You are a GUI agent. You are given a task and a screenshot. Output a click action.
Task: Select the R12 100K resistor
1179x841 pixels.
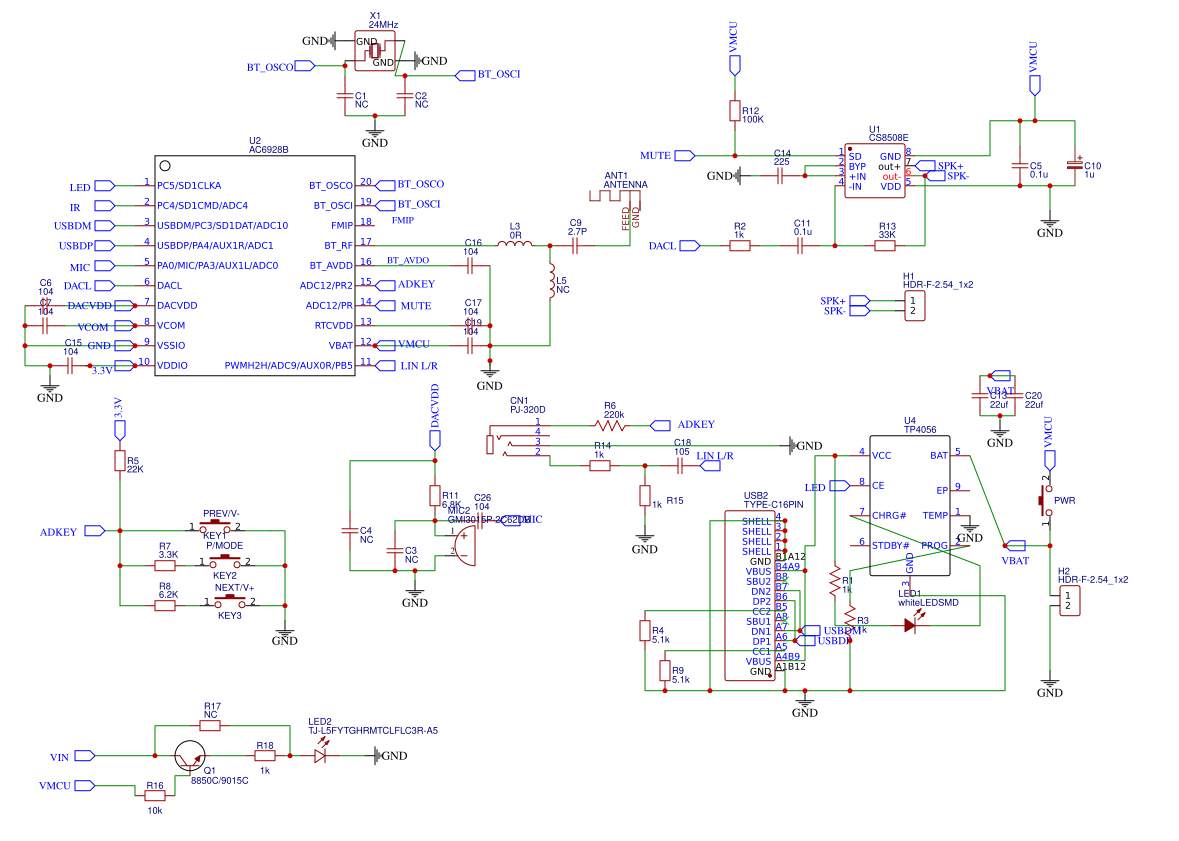click(735, 111)
